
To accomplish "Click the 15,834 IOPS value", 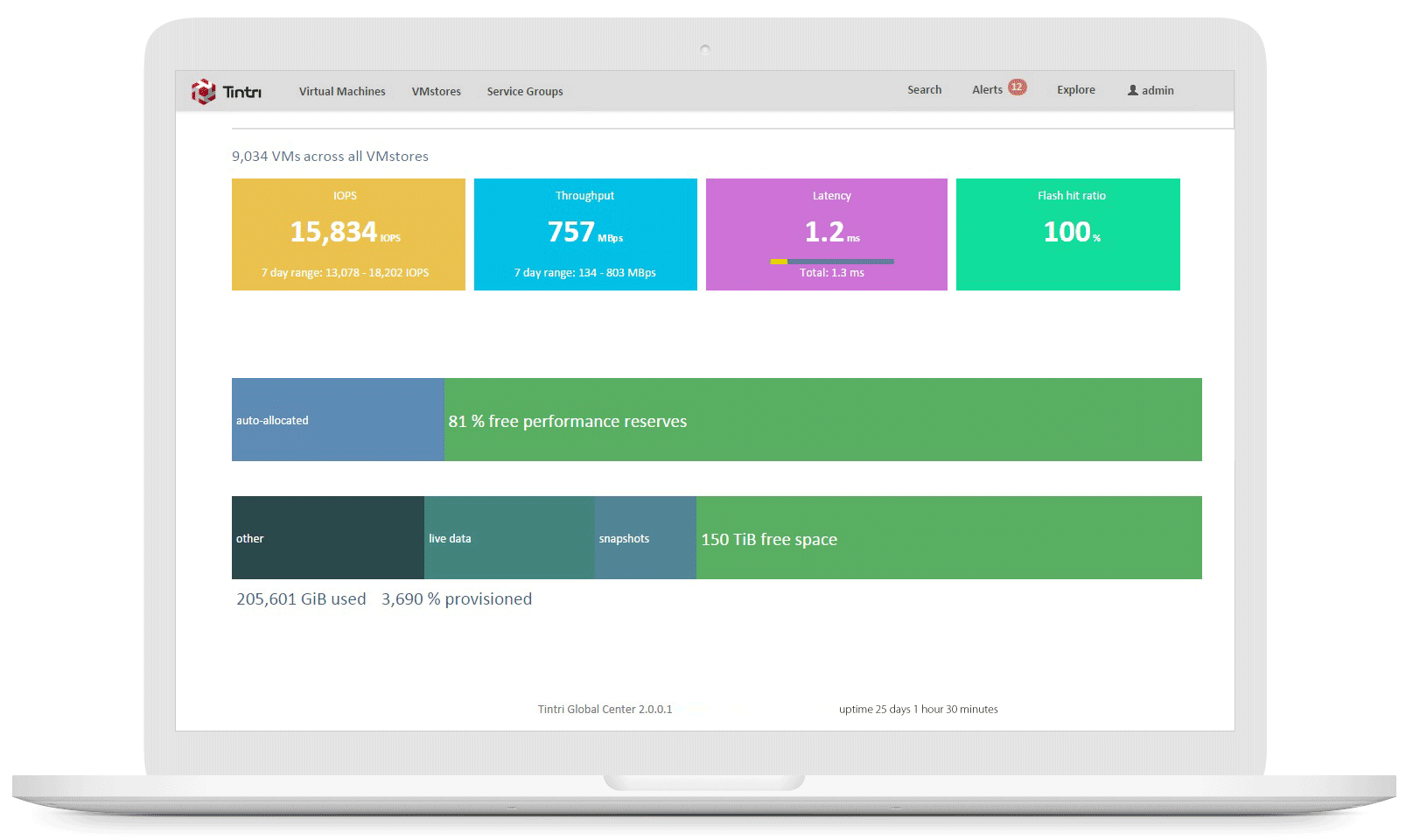I will coord(345,232).
